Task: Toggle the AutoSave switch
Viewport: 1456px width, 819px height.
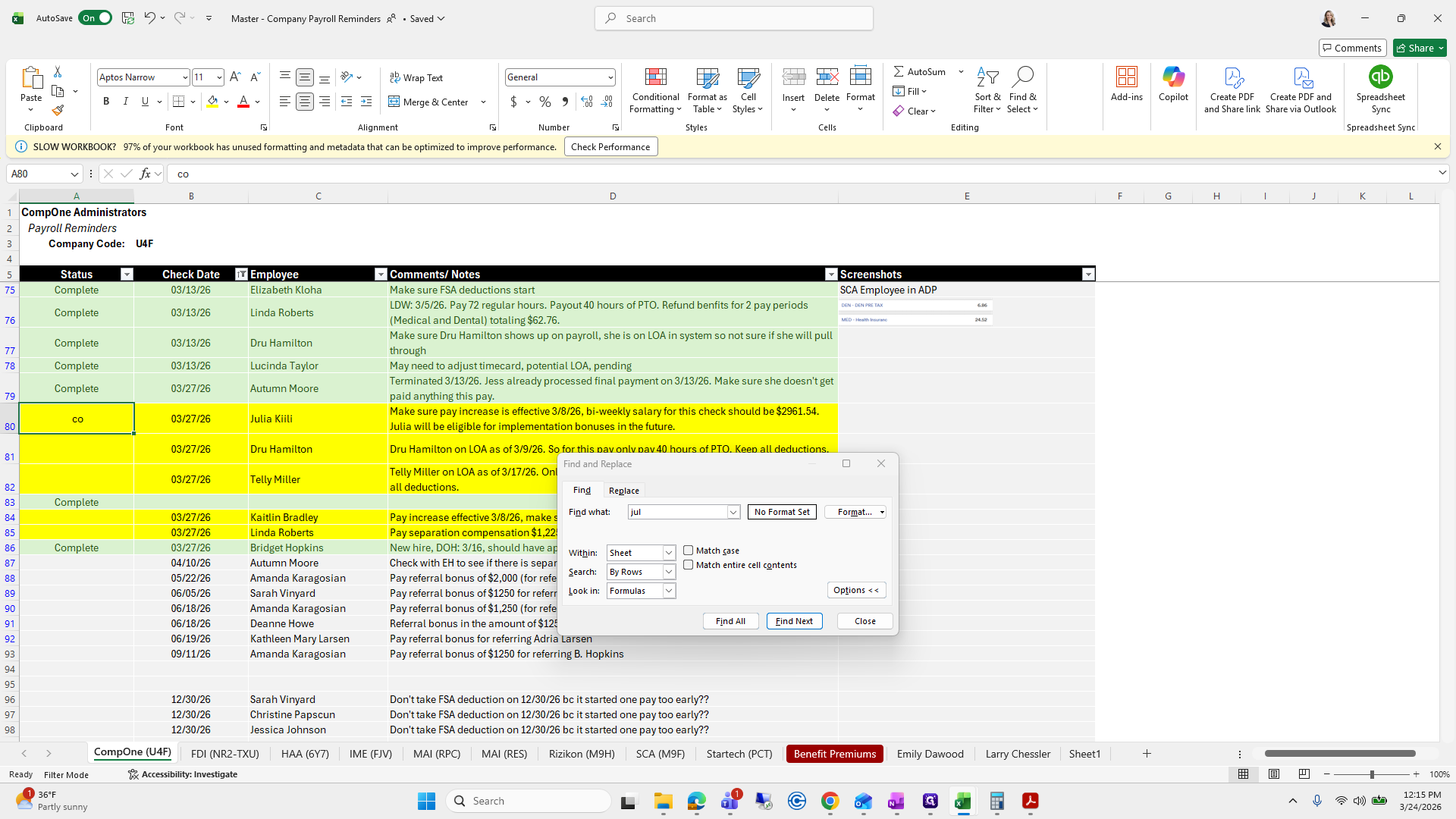Action: tap(96, 18)
